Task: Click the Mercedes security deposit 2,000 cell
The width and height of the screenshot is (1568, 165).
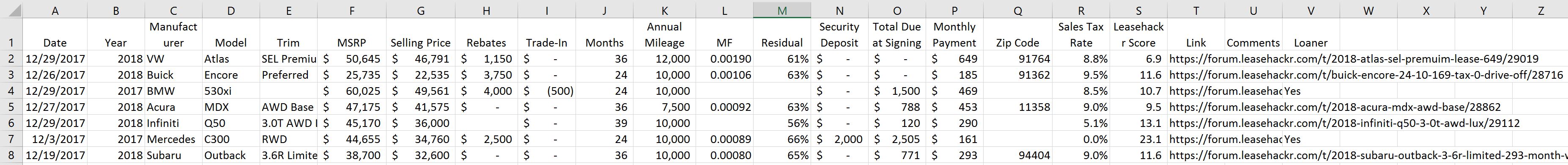Action: (839, 140)
